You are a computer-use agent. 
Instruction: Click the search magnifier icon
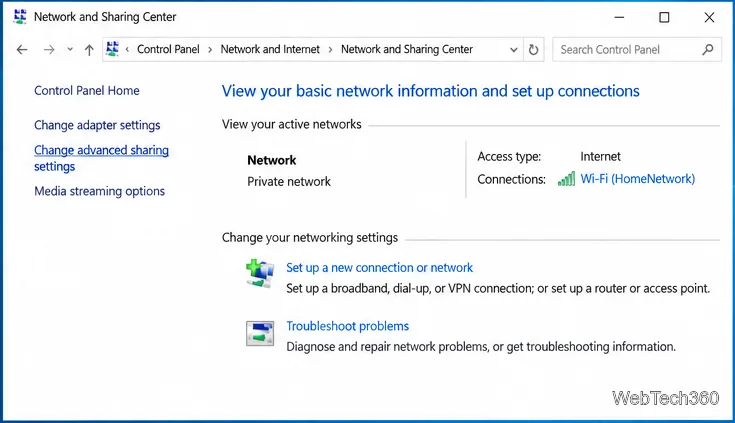[708, 50]
